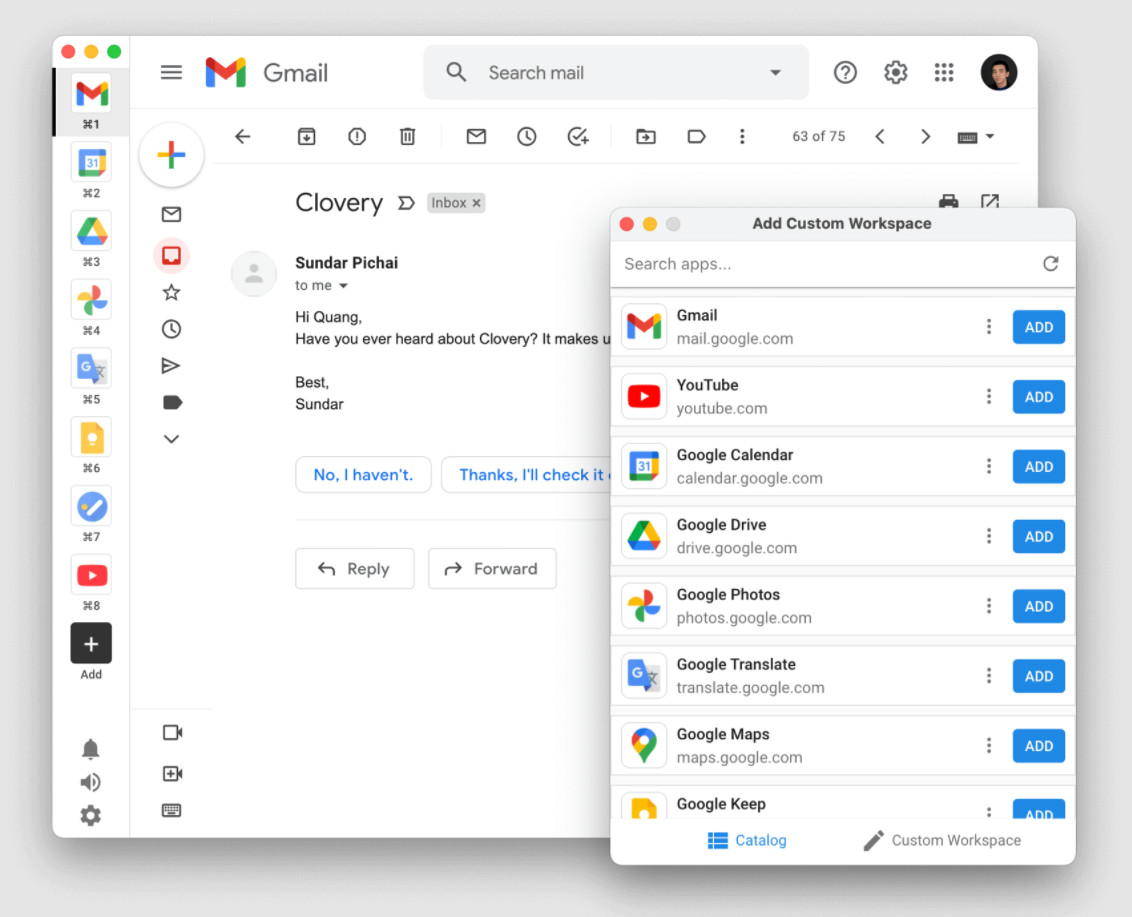Open Labels icon in toolbar
1132x917 pixels.
pyautogui.click(x=696, y=136)
